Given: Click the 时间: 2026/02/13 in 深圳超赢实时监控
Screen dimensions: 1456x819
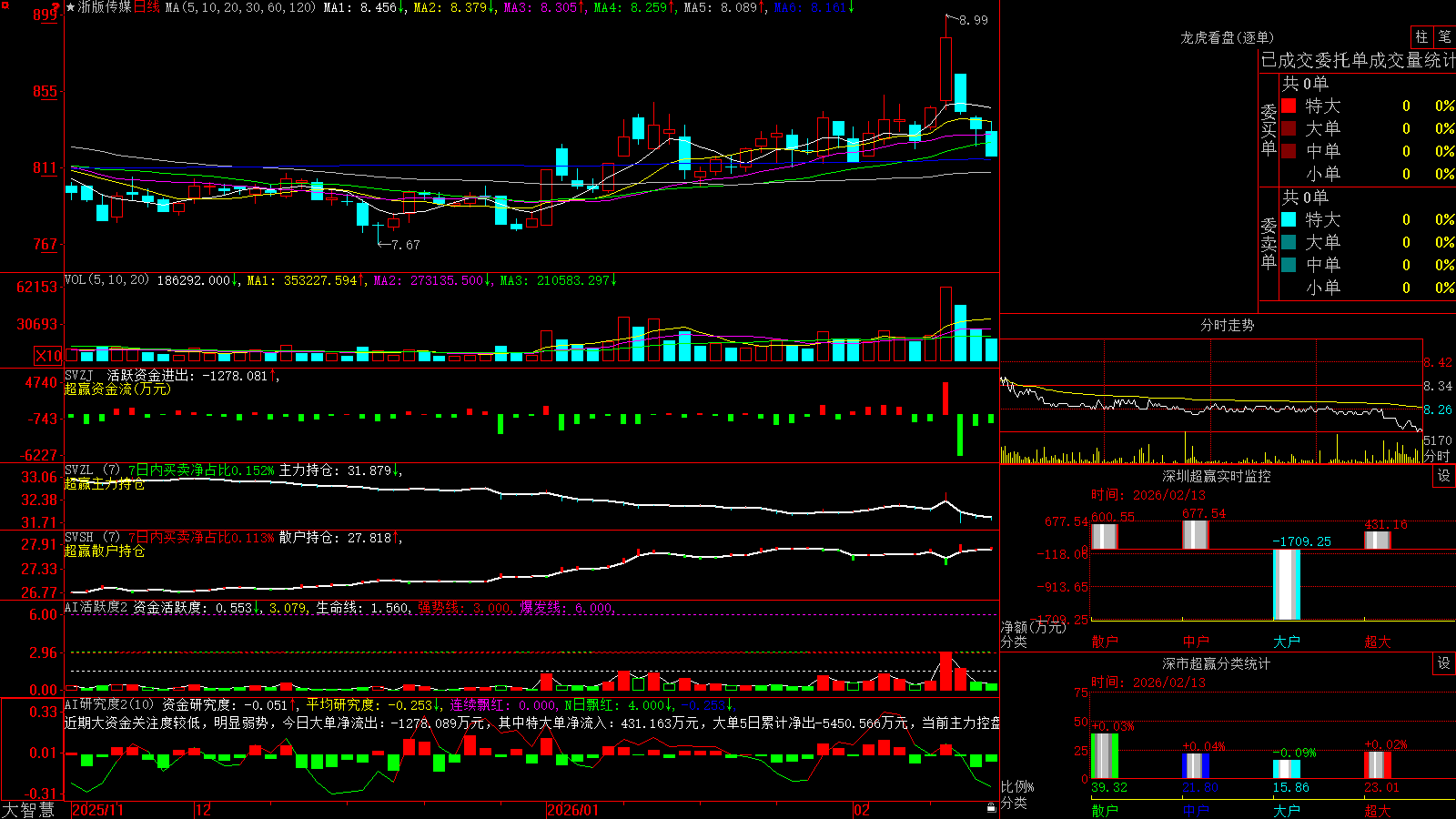Looking at the screenshot, I should pos(1148,495).
